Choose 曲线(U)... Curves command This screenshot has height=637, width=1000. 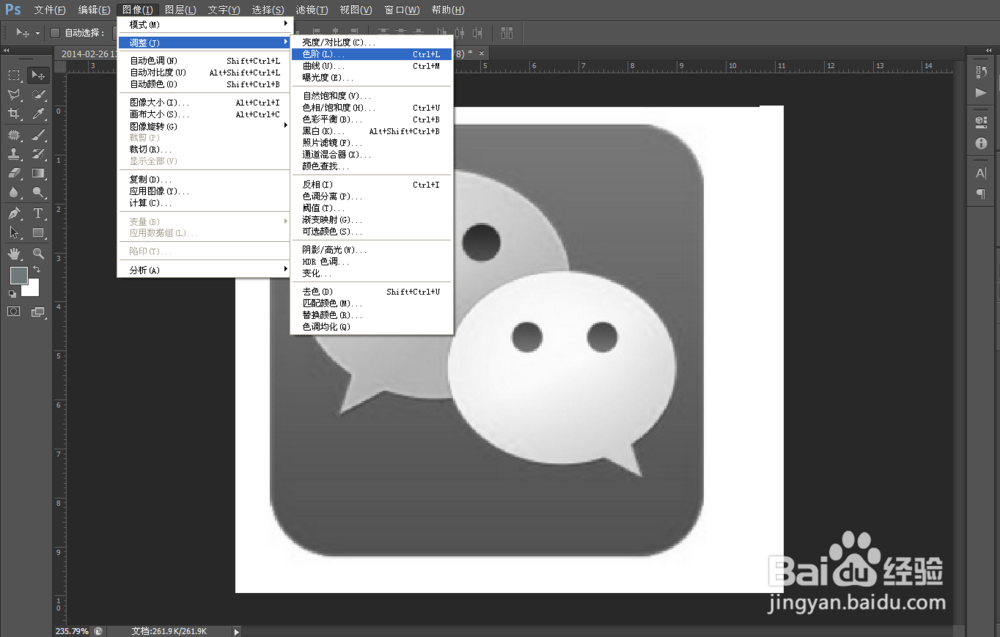pyautogui.click(x=371, y=66)
